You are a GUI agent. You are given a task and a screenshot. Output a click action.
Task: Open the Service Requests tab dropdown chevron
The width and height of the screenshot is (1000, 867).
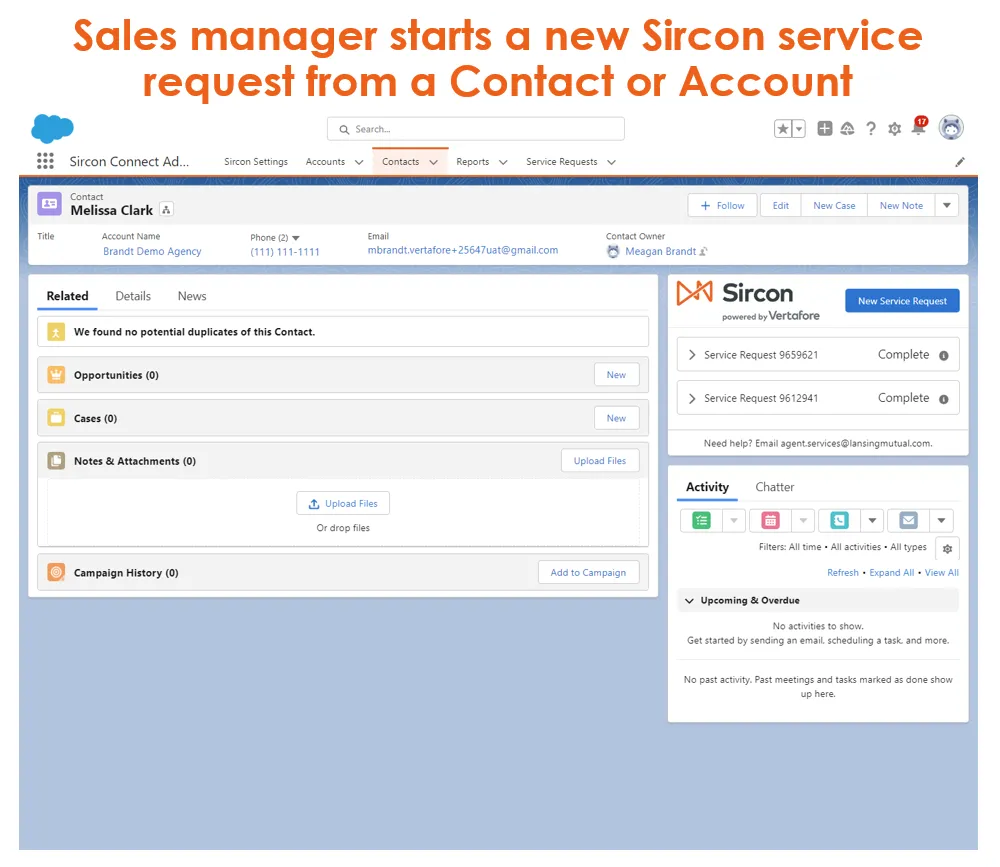click(x=612, y=162)
